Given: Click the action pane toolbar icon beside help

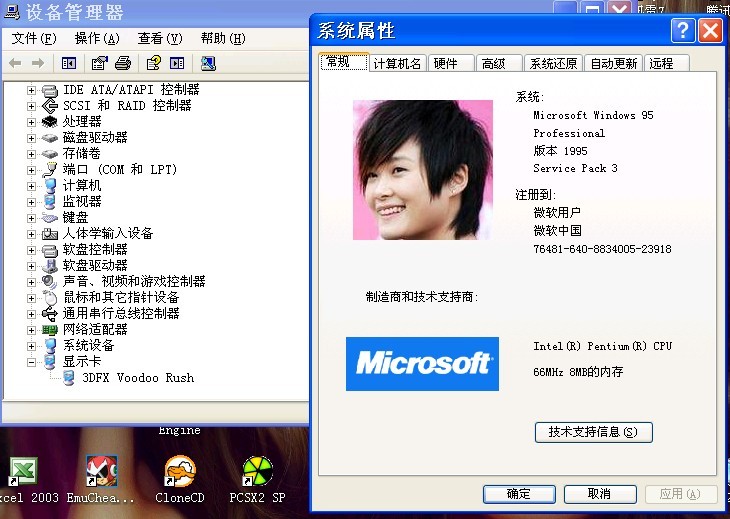Looking at the screenshot, I should 177,63.
